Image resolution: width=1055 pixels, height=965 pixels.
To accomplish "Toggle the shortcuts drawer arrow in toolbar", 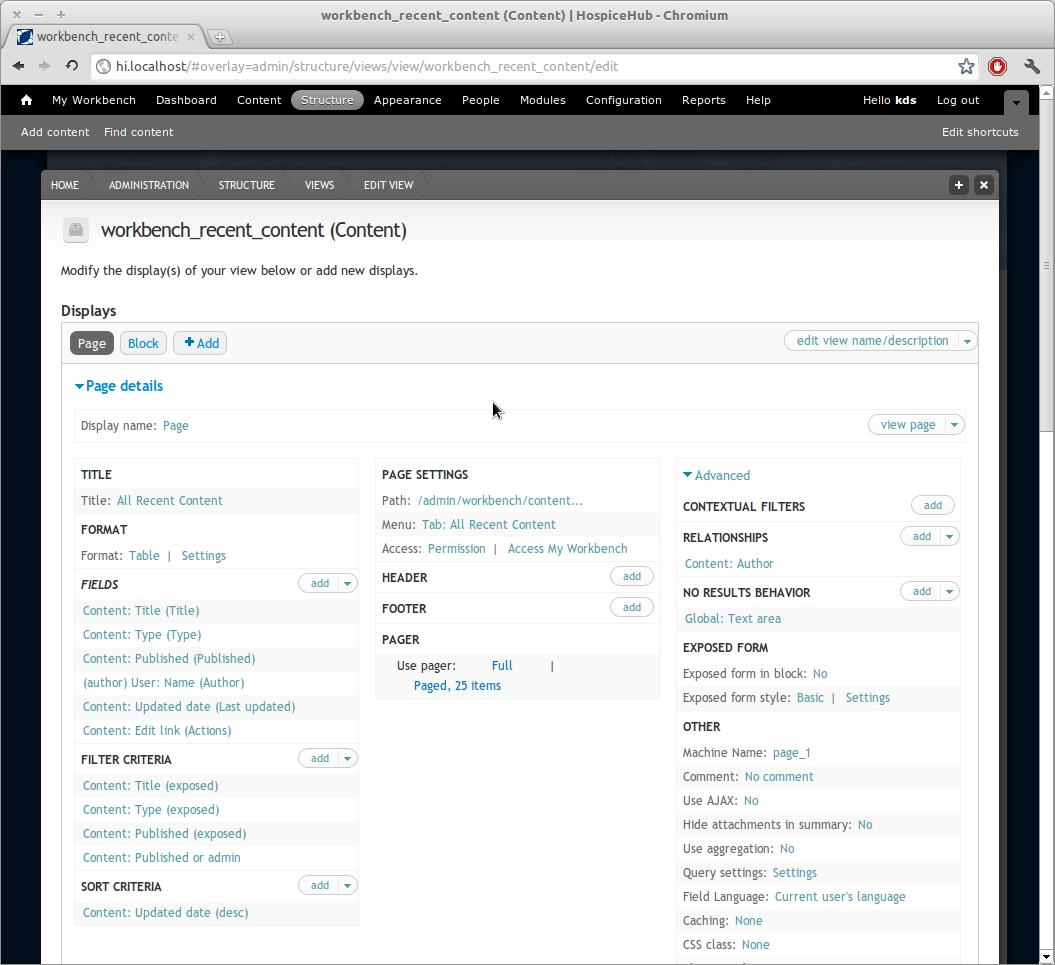I will (1016, 102).
